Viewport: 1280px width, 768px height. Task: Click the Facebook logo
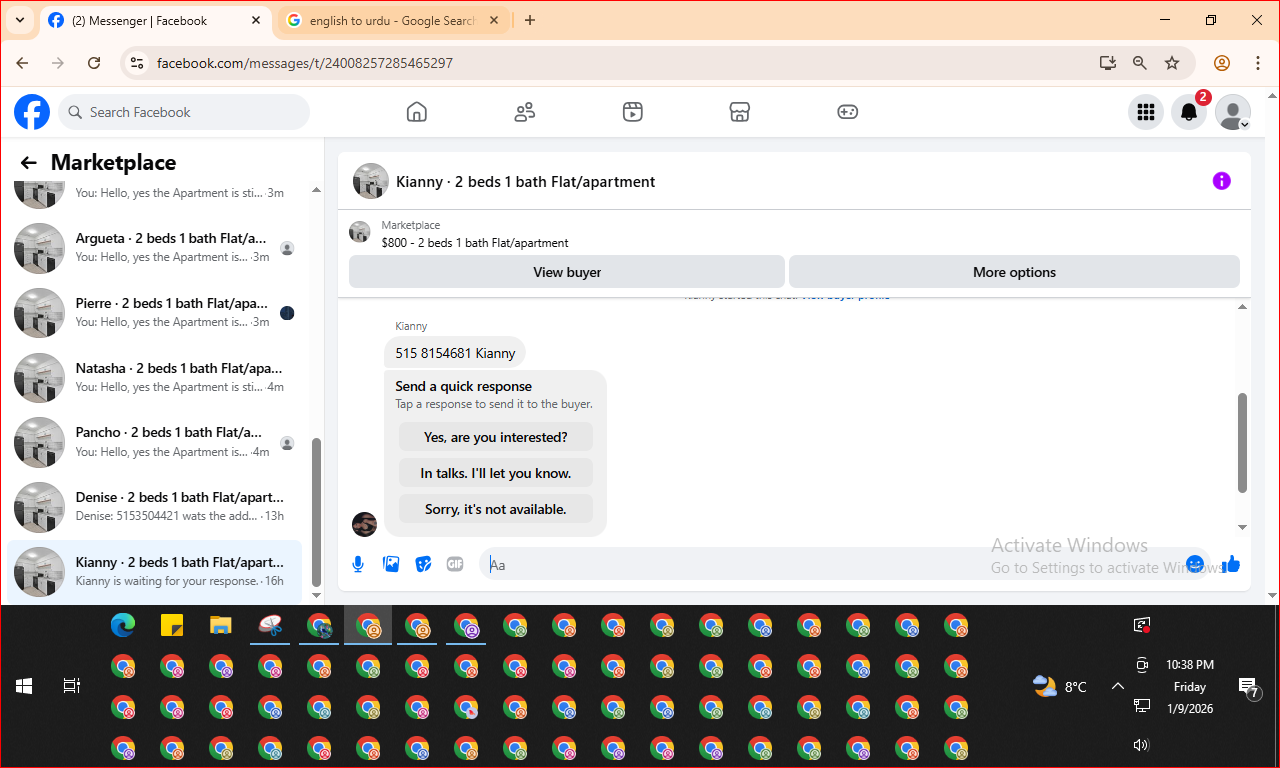pyautogui.click(x=32, y=112)
